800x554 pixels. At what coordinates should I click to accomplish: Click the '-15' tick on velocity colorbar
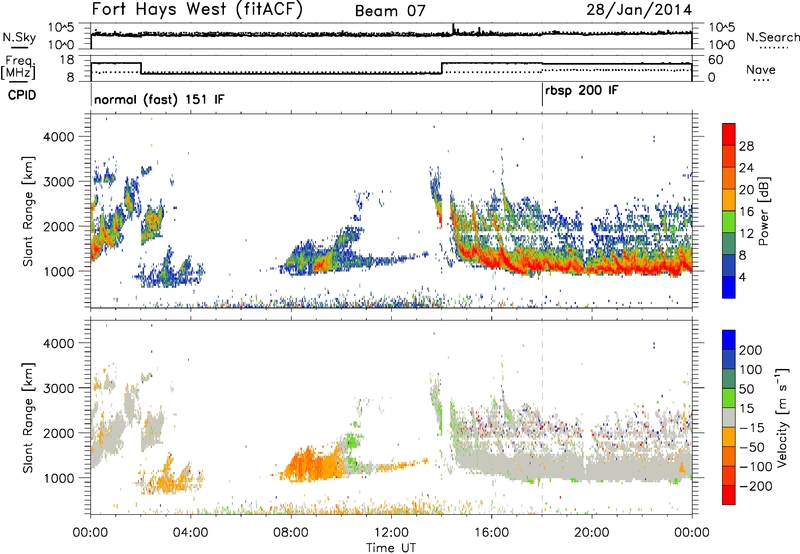point(752,427)
